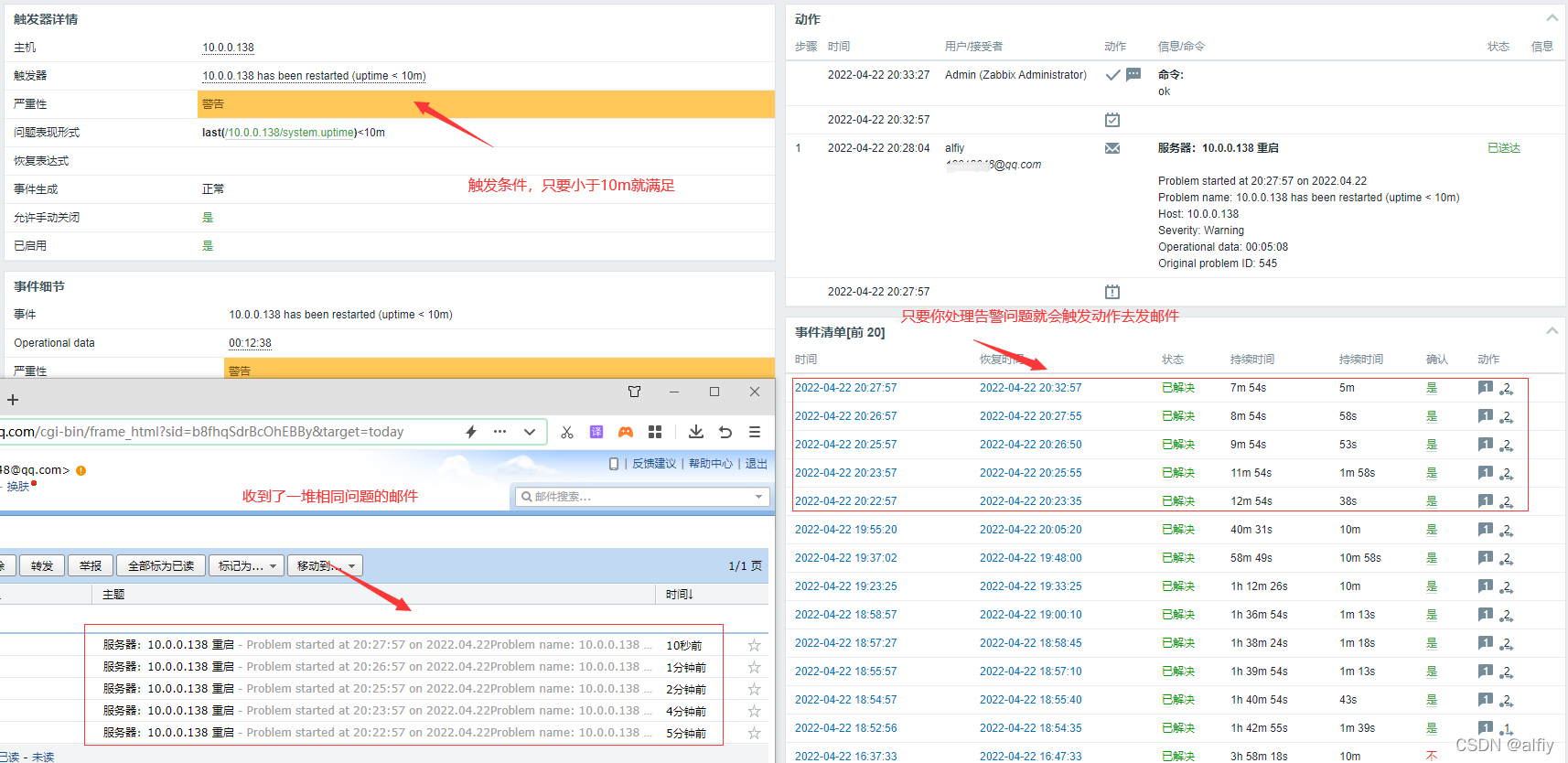Open recovery time 2022-04-22 20:32:57 link
This screenshot has height=763, width=1568.
pos(1030,388)
